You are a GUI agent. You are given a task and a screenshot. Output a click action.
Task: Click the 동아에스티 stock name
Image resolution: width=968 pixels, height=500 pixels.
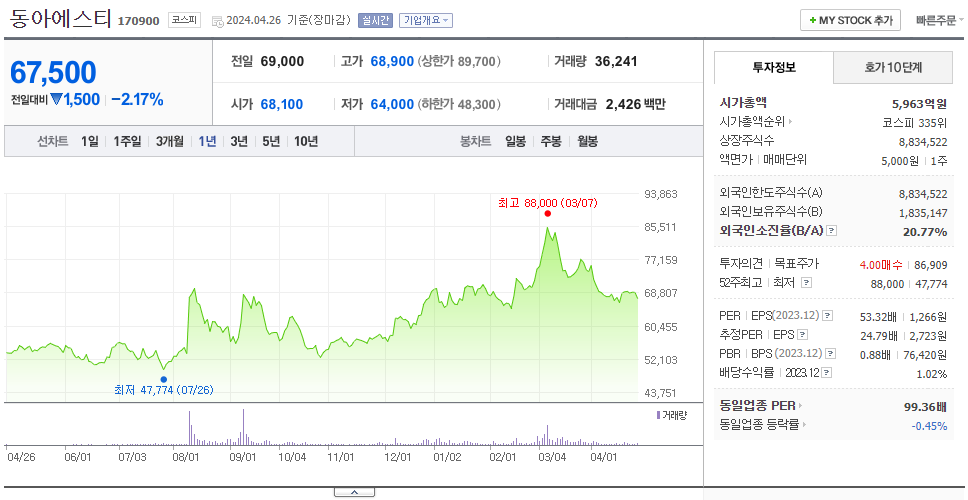60,19
